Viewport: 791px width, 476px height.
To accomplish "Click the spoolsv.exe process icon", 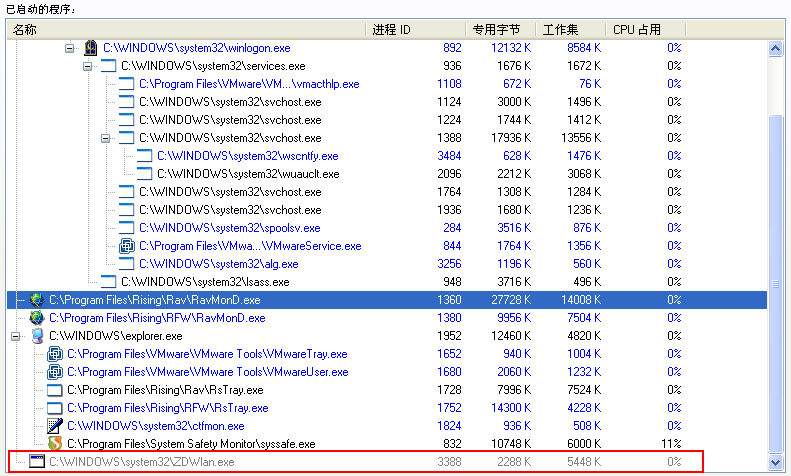I will click(x=127, y=228).
